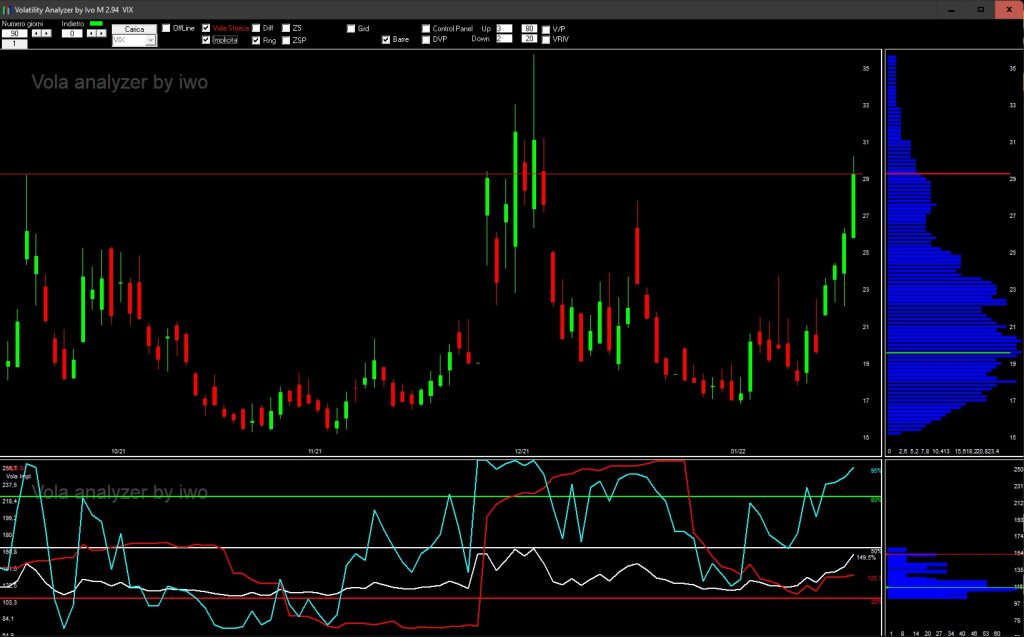
Task: Open the VIX symbol dropdown
Action: (x=151, y=41)
